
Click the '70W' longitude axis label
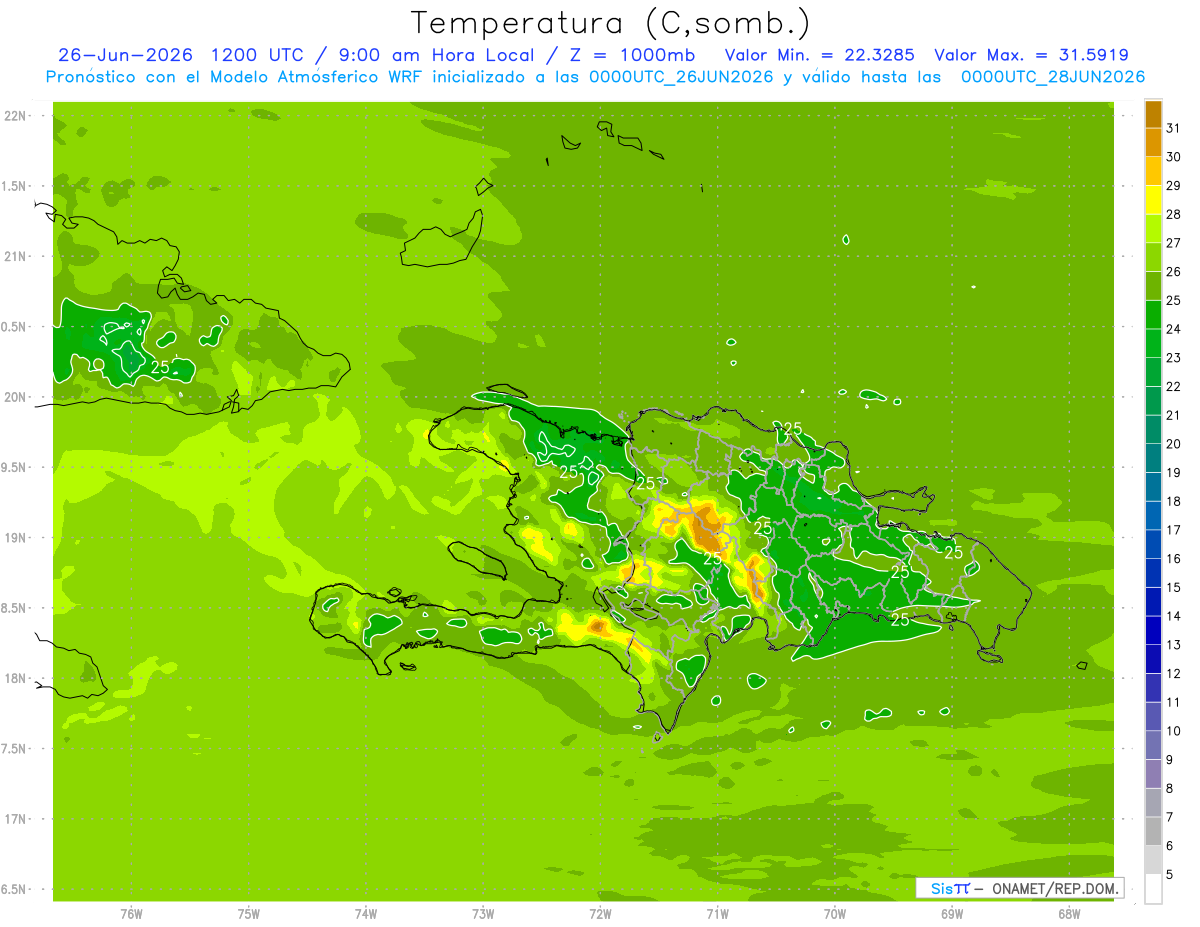[x=835, y=914]
